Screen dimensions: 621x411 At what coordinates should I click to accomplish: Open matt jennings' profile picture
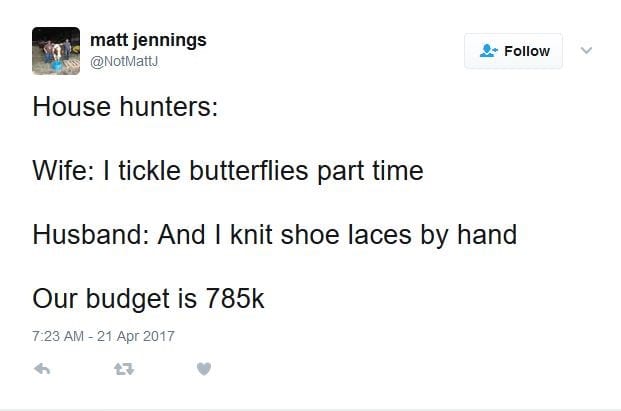click(56, 51)
